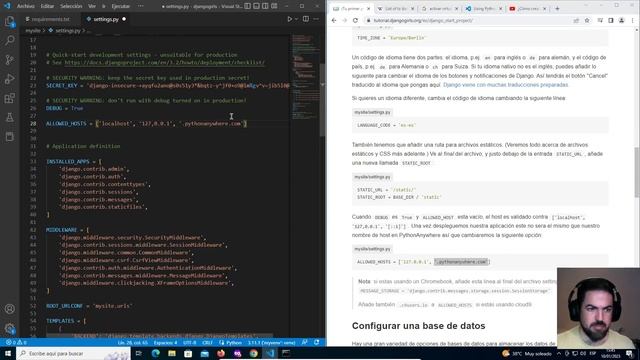Open 'Django viene con muchas traducciones preparadas' link
This screenshot has height=360, width=640.
click(505, 85)
